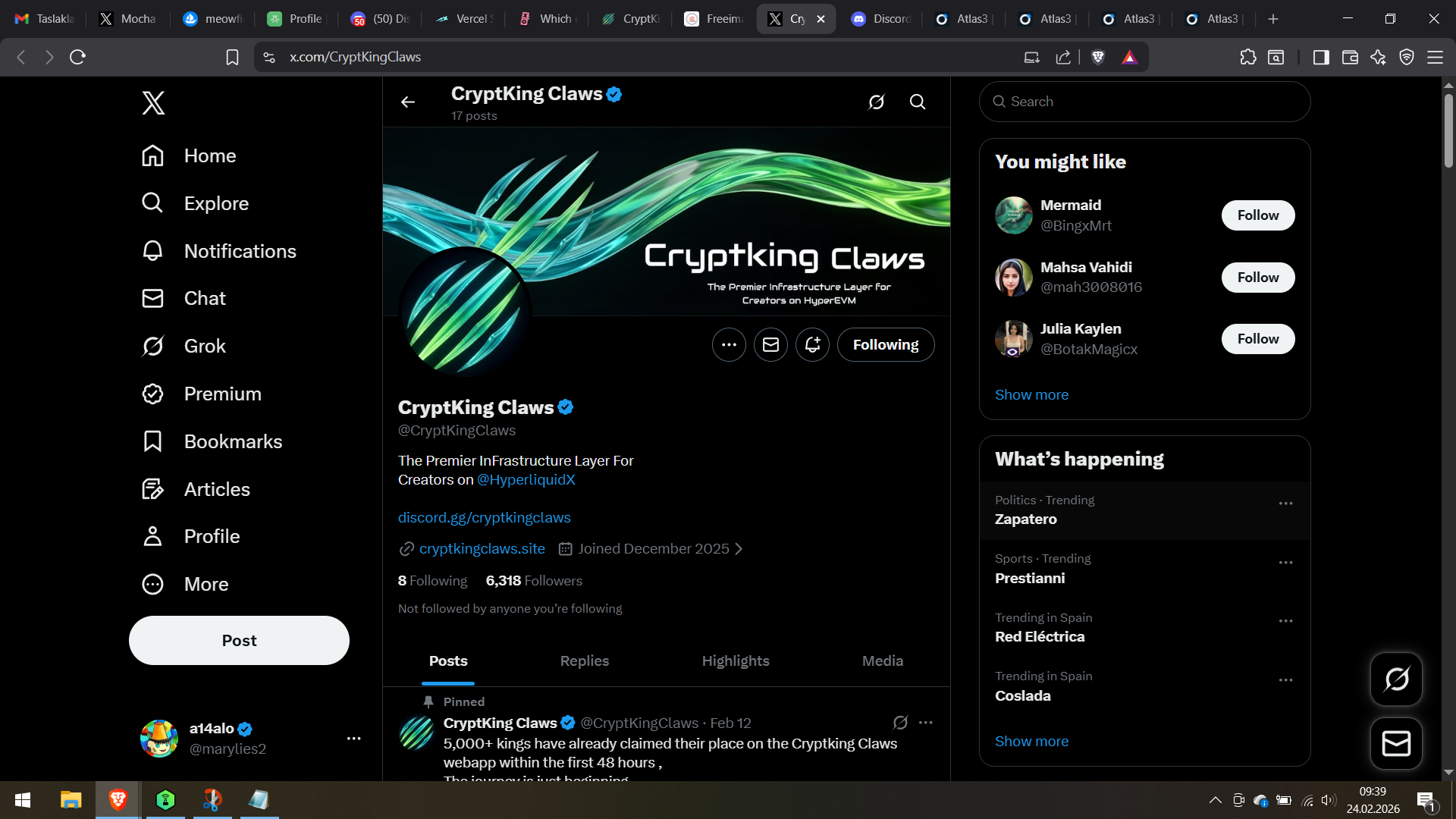
Task: Expand Joined December 2025 chevron
Action: pyautogui.click(x=739, y=549)
